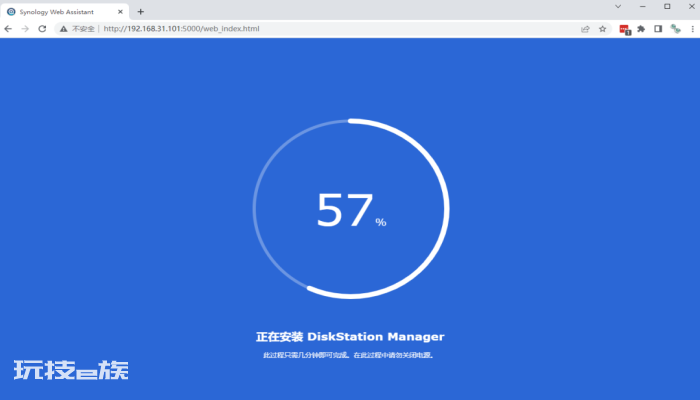Image resolution: width=700 pixels, height=400 pixels.
Task: Click the browser forward arrow
Action: tap(25, 29)
